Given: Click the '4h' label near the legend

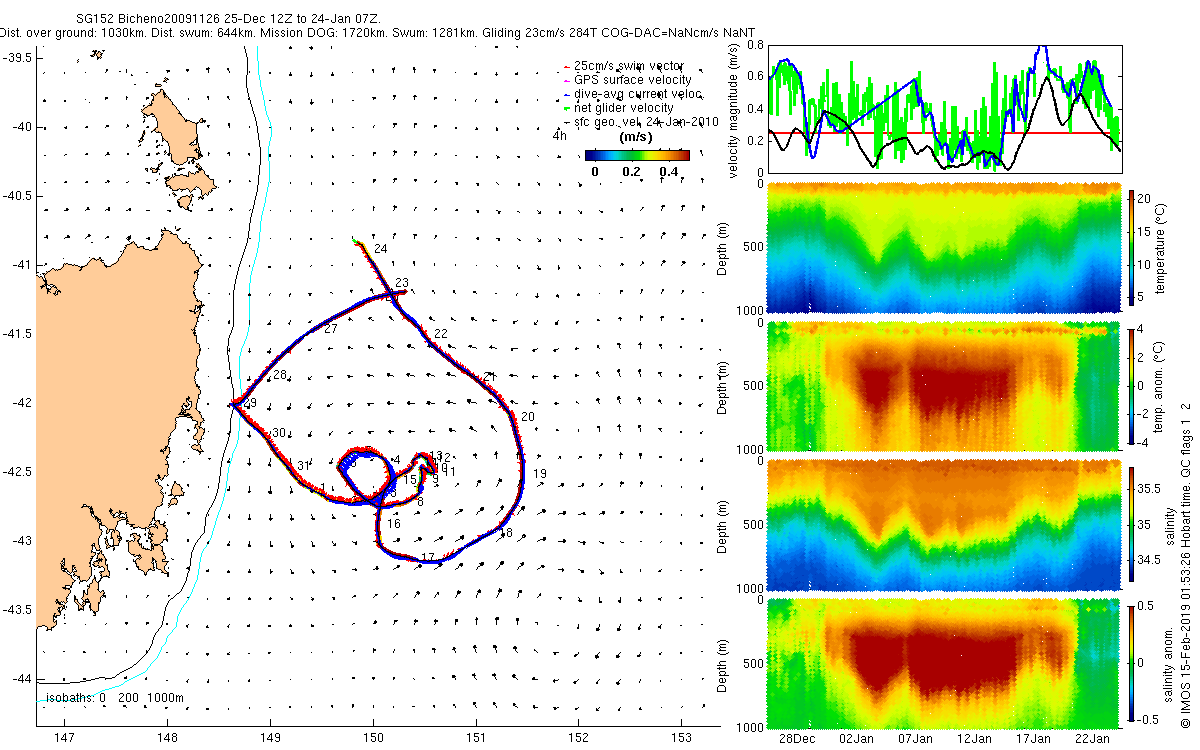Looking at the screenshot, I should click(x=560, y=134).
